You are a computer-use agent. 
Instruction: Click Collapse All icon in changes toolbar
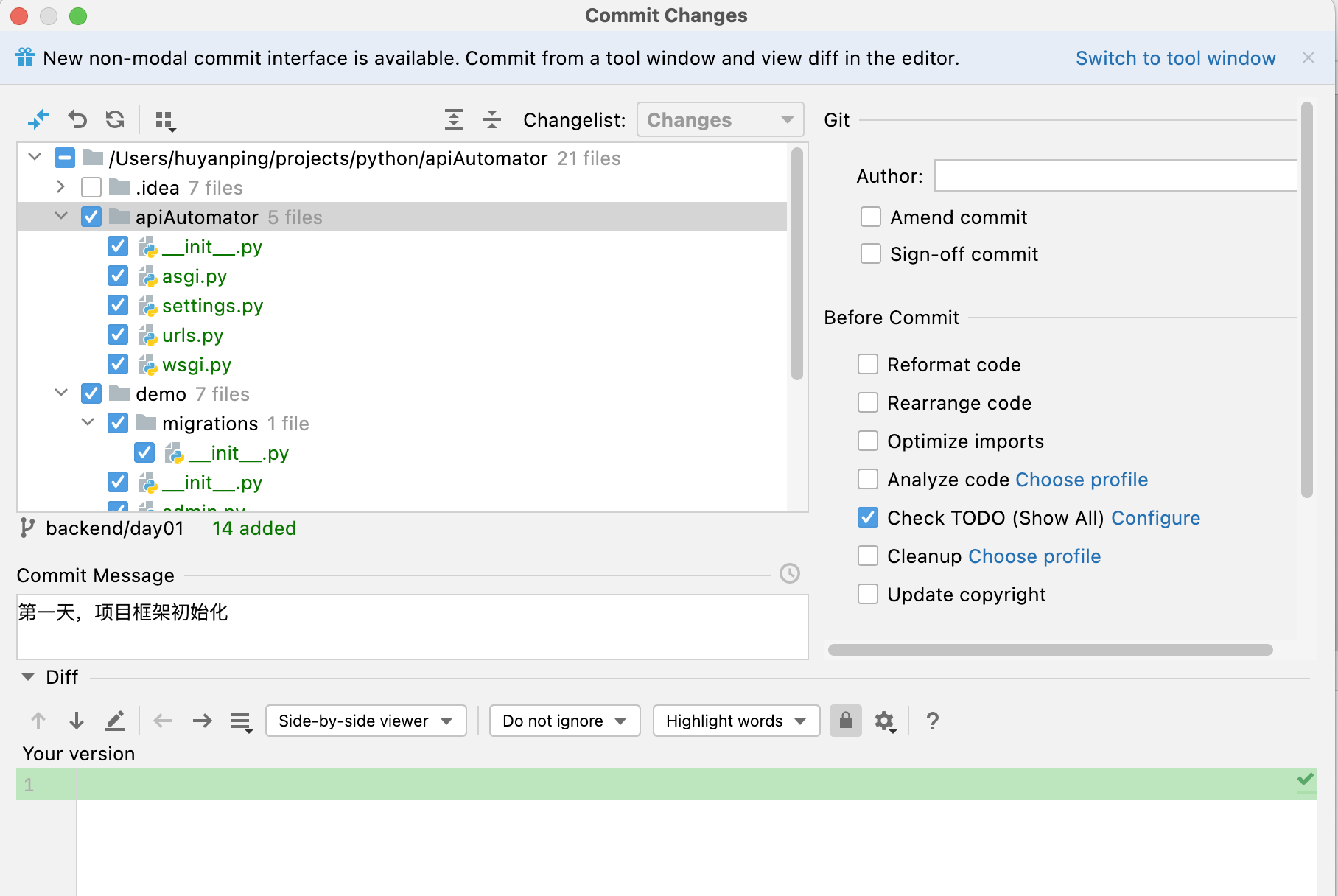pyautogui.click(x=492, y=119)
